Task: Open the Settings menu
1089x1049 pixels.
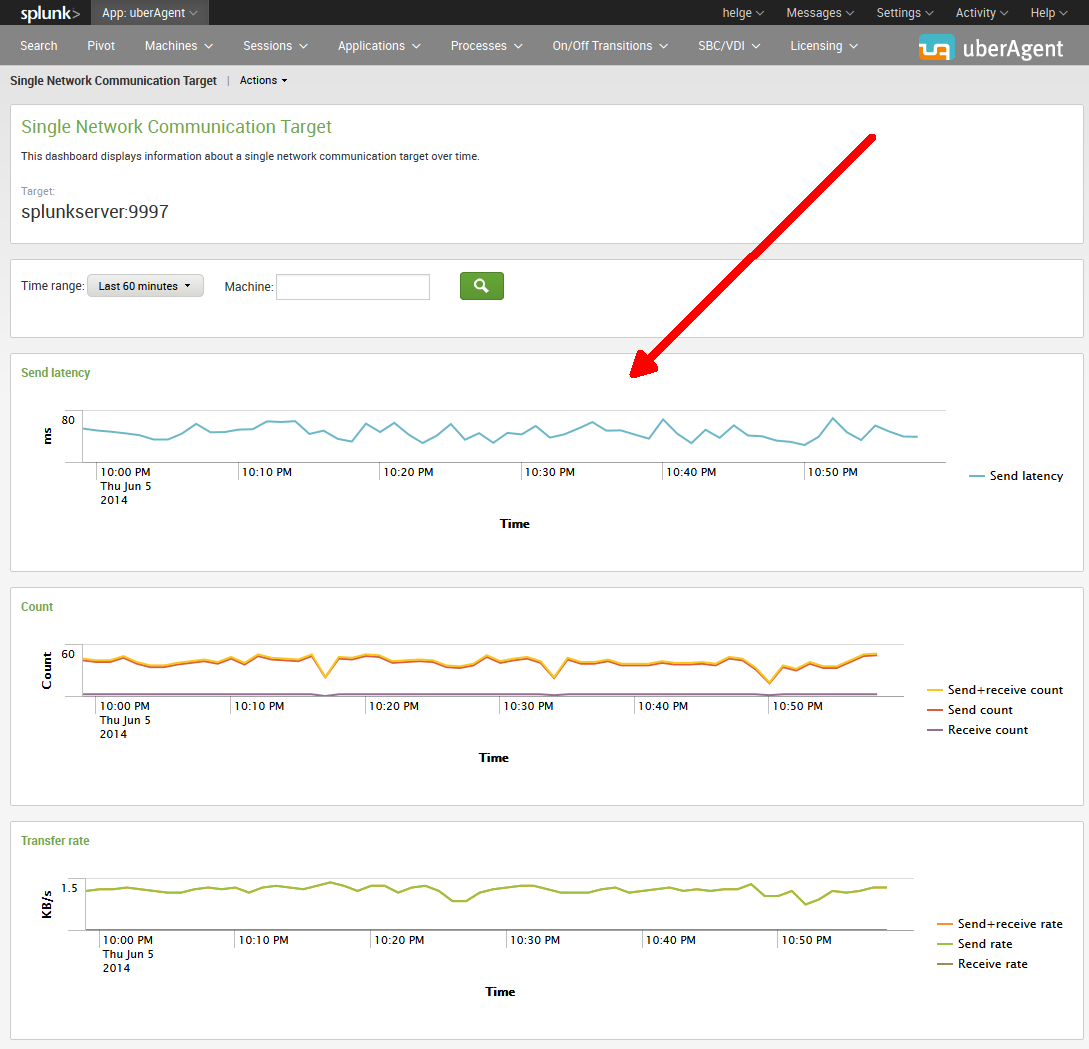Action: (x=905, y=13)
